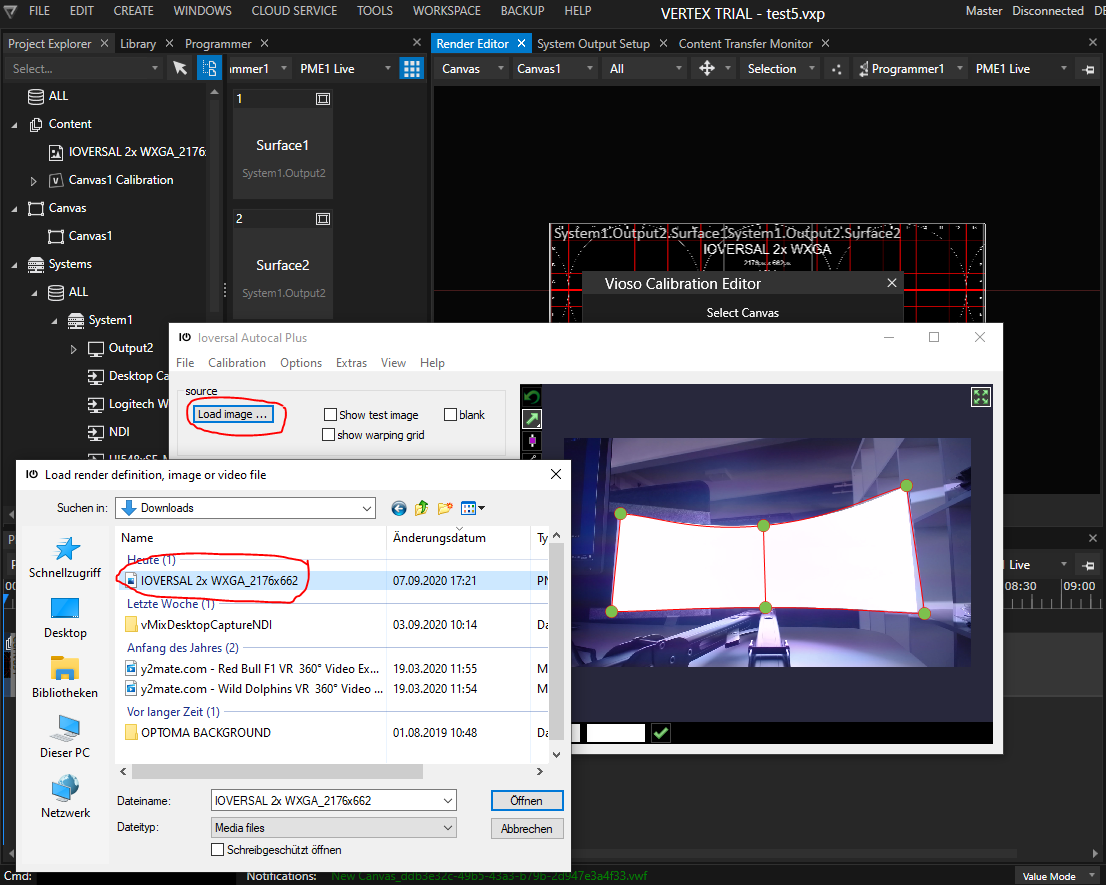Select the arrow pointer tool in Project Explorer
Image resolution: width=1106 pixels, height=885 pixels.
click(x=180, y=68)
